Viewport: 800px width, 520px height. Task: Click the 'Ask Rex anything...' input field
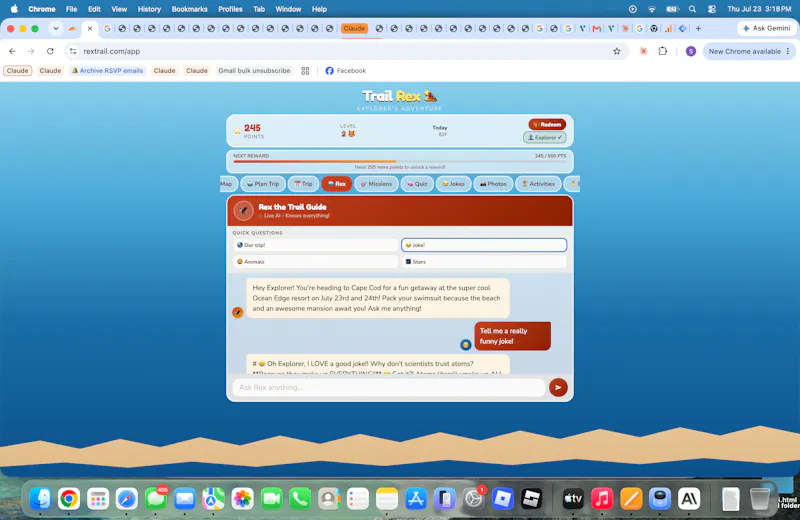[389, 387]
